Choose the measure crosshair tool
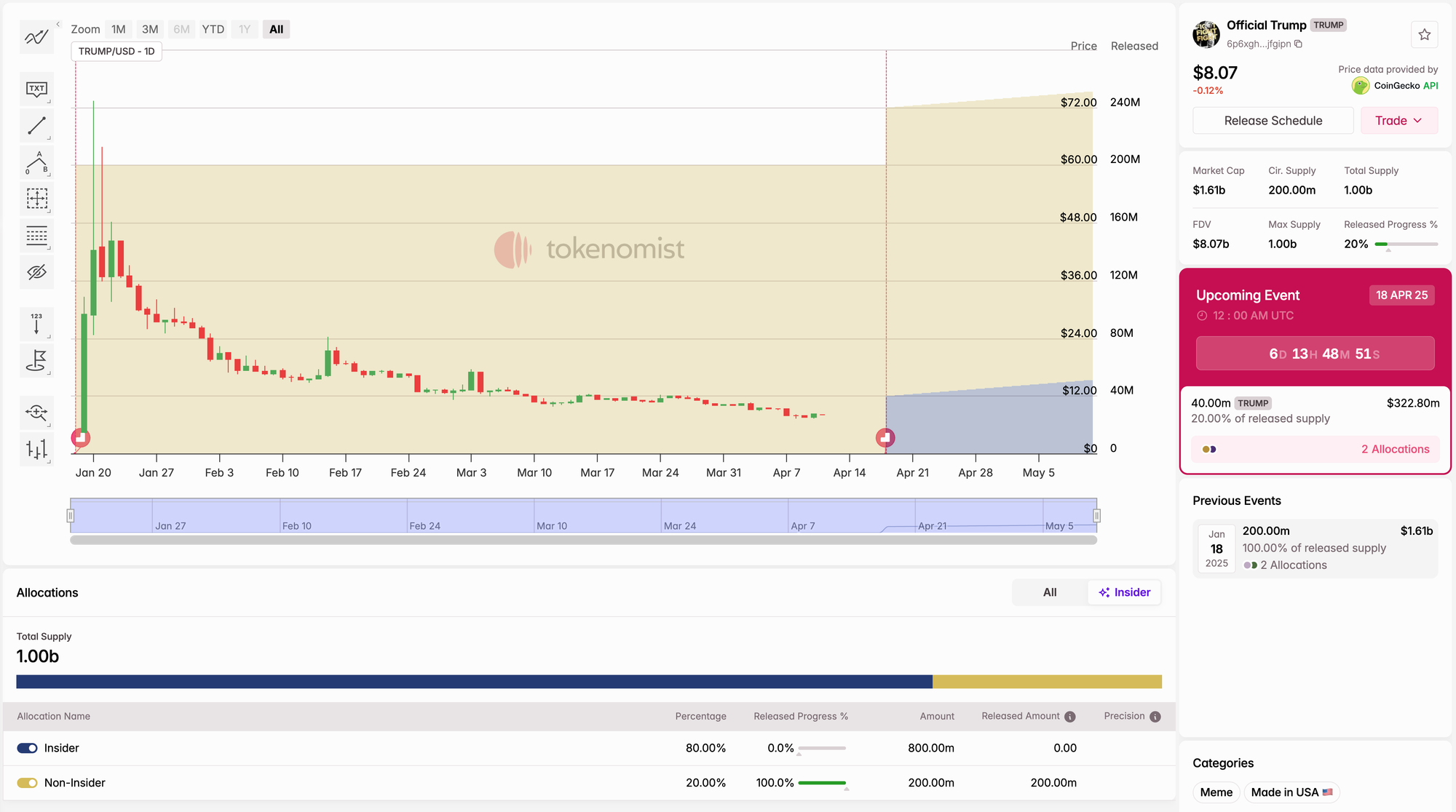The height and width of the screenshot is (812, 1456). (x=36, y=199)
